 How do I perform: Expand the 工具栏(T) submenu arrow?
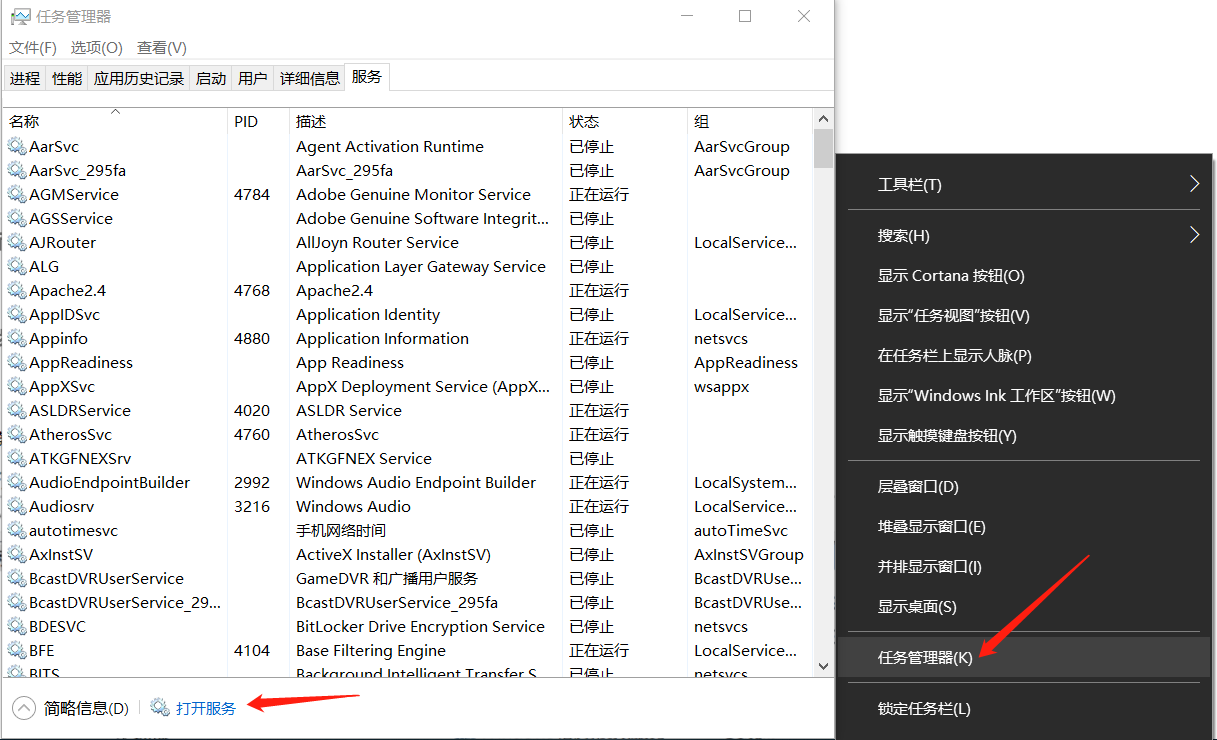[x=1194, y=184]
